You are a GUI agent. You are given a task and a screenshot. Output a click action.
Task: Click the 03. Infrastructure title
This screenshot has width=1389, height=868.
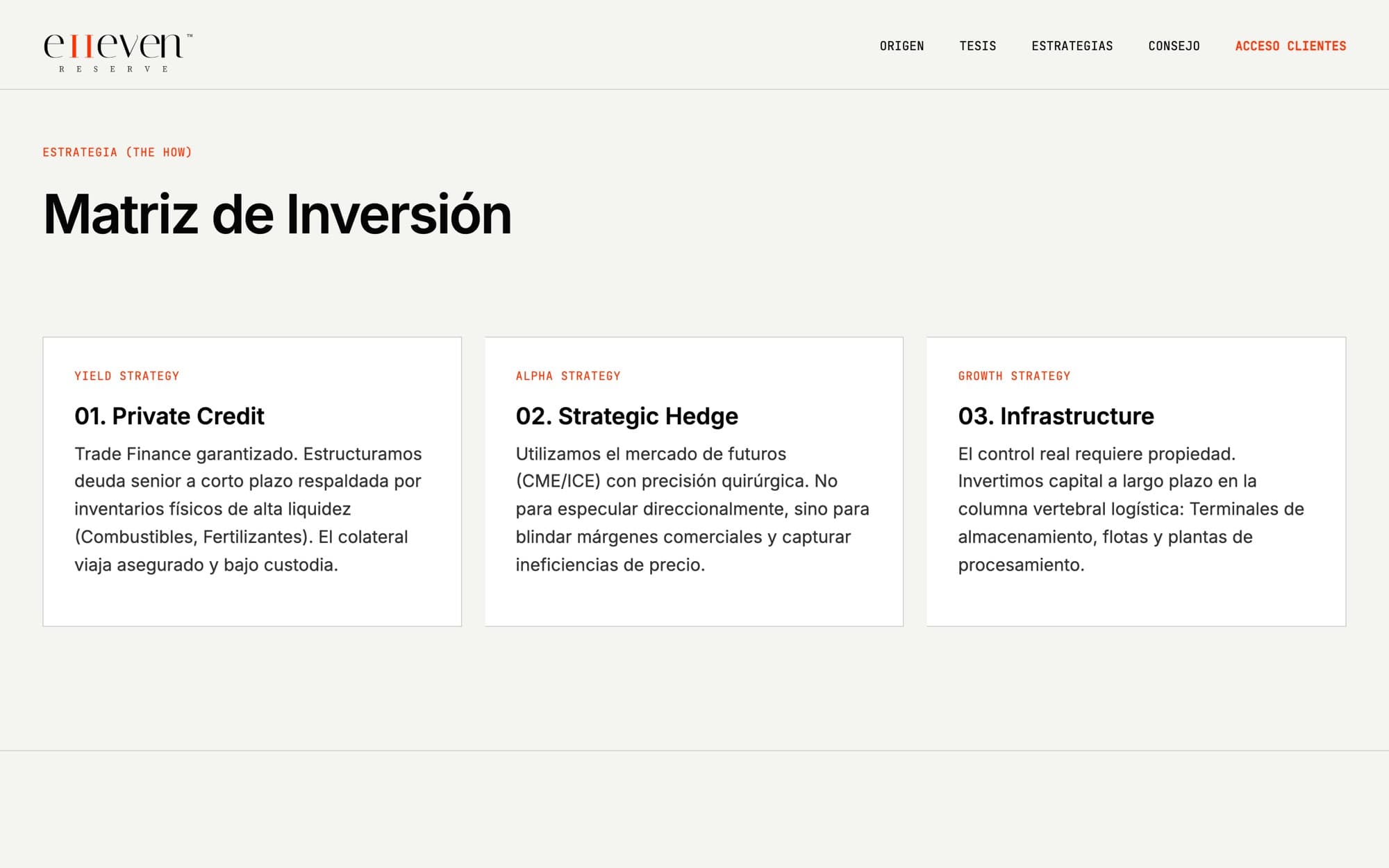pos(1056,416)
